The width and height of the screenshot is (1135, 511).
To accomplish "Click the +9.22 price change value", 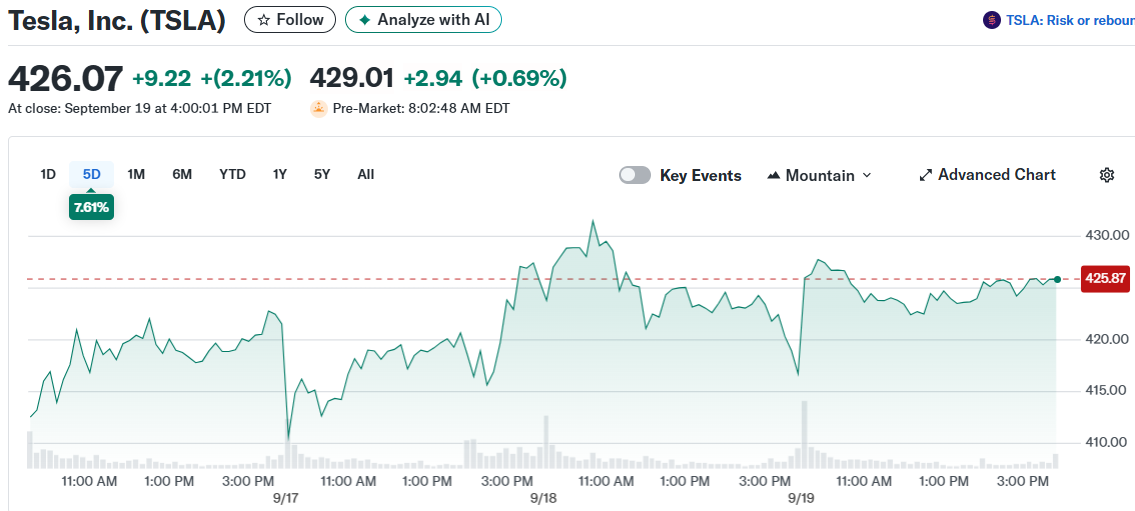I will click(x=163, y=78).
